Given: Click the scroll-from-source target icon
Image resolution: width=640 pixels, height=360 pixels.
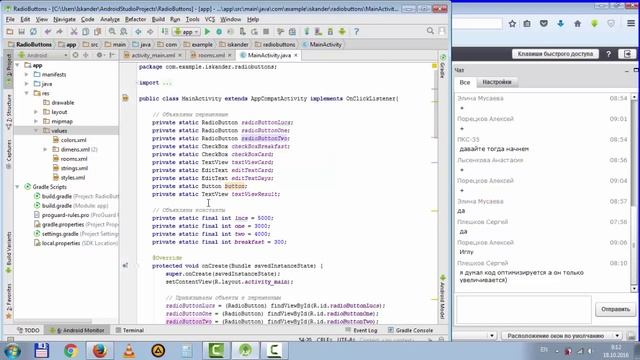Looking at the screenshot, I should [x=76, y=55].
